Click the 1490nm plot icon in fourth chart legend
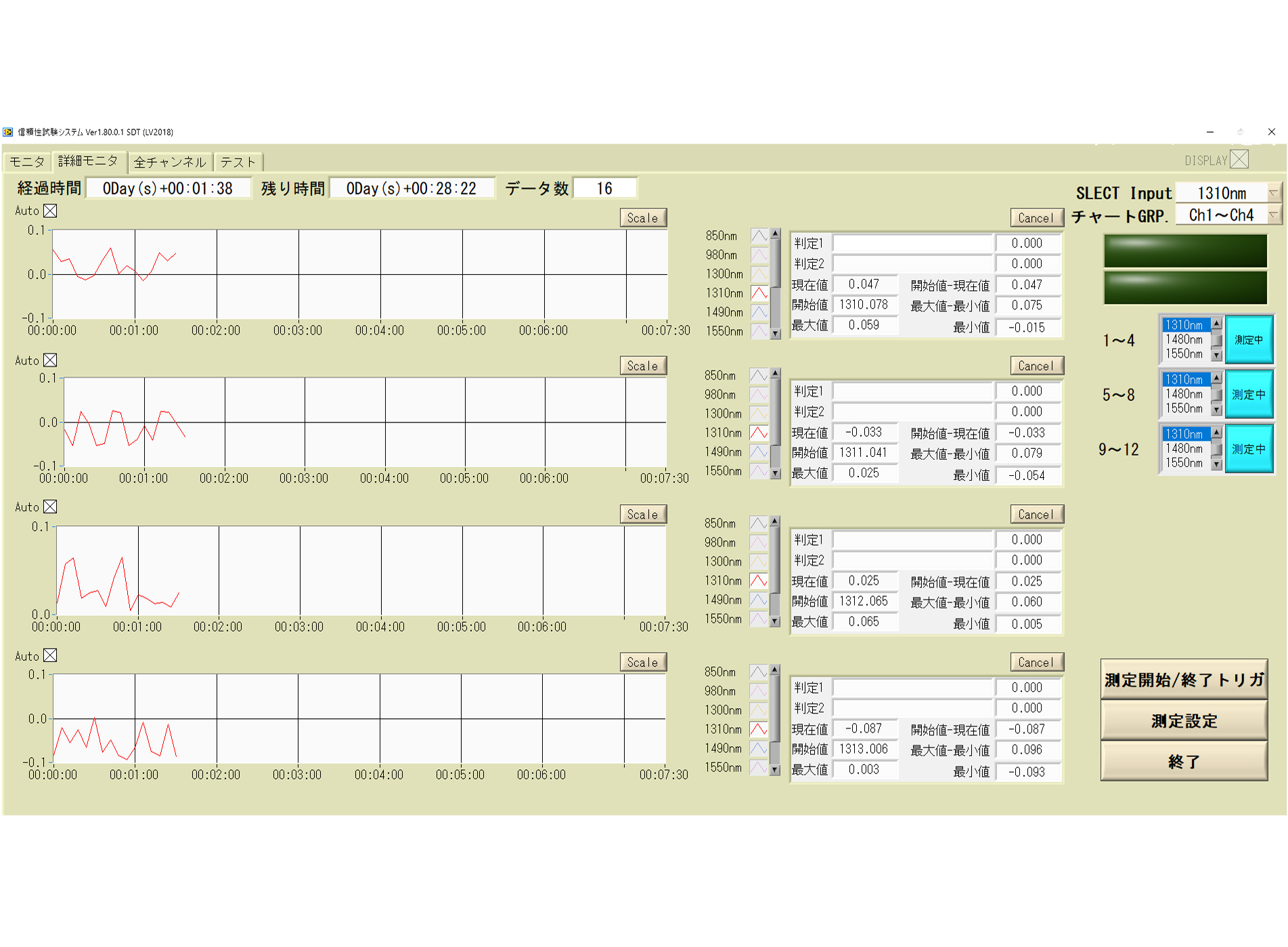1288x947 pixels. point(759,748)
